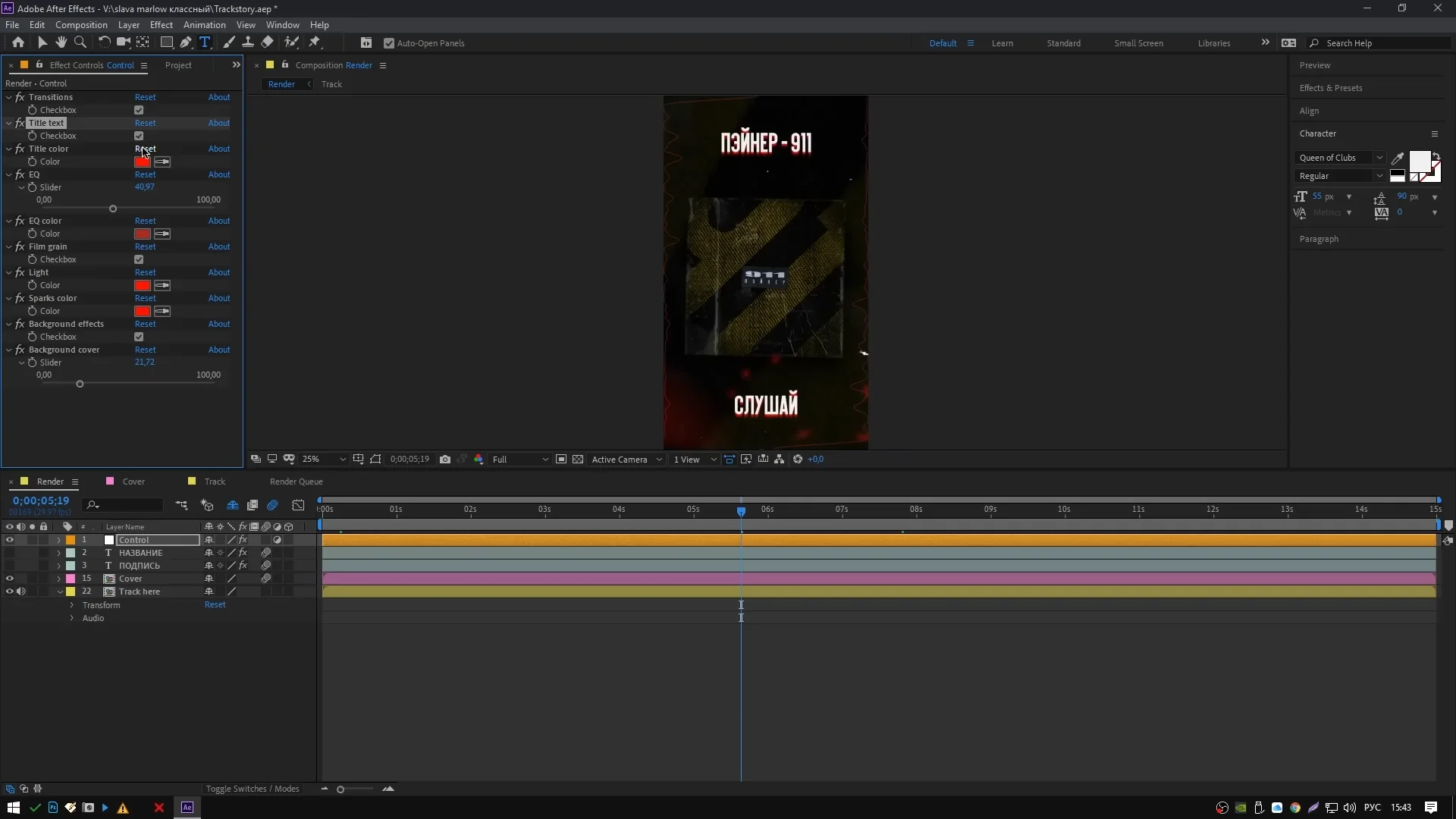Viewport: 1456px width, 819px height.
Task: Hide the Control layer with eye icon
Action: tap(10, 540)
